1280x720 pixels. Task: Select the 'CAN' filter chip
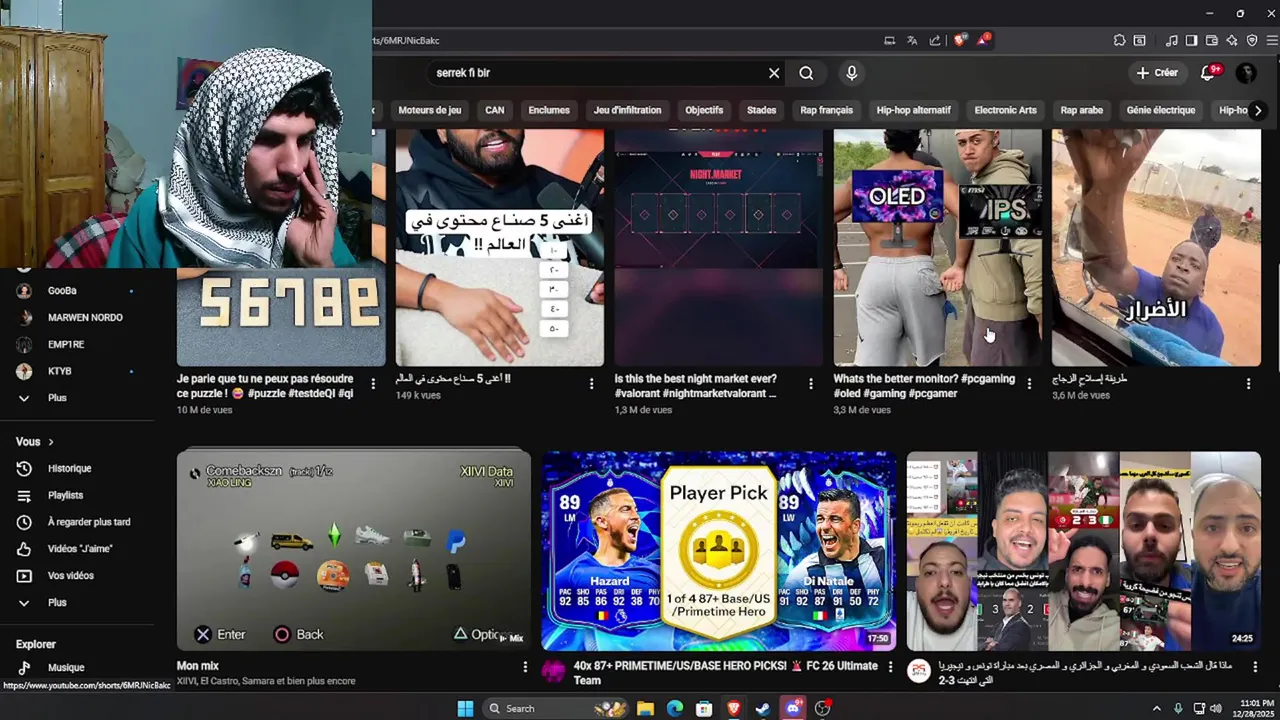[495, 110]
